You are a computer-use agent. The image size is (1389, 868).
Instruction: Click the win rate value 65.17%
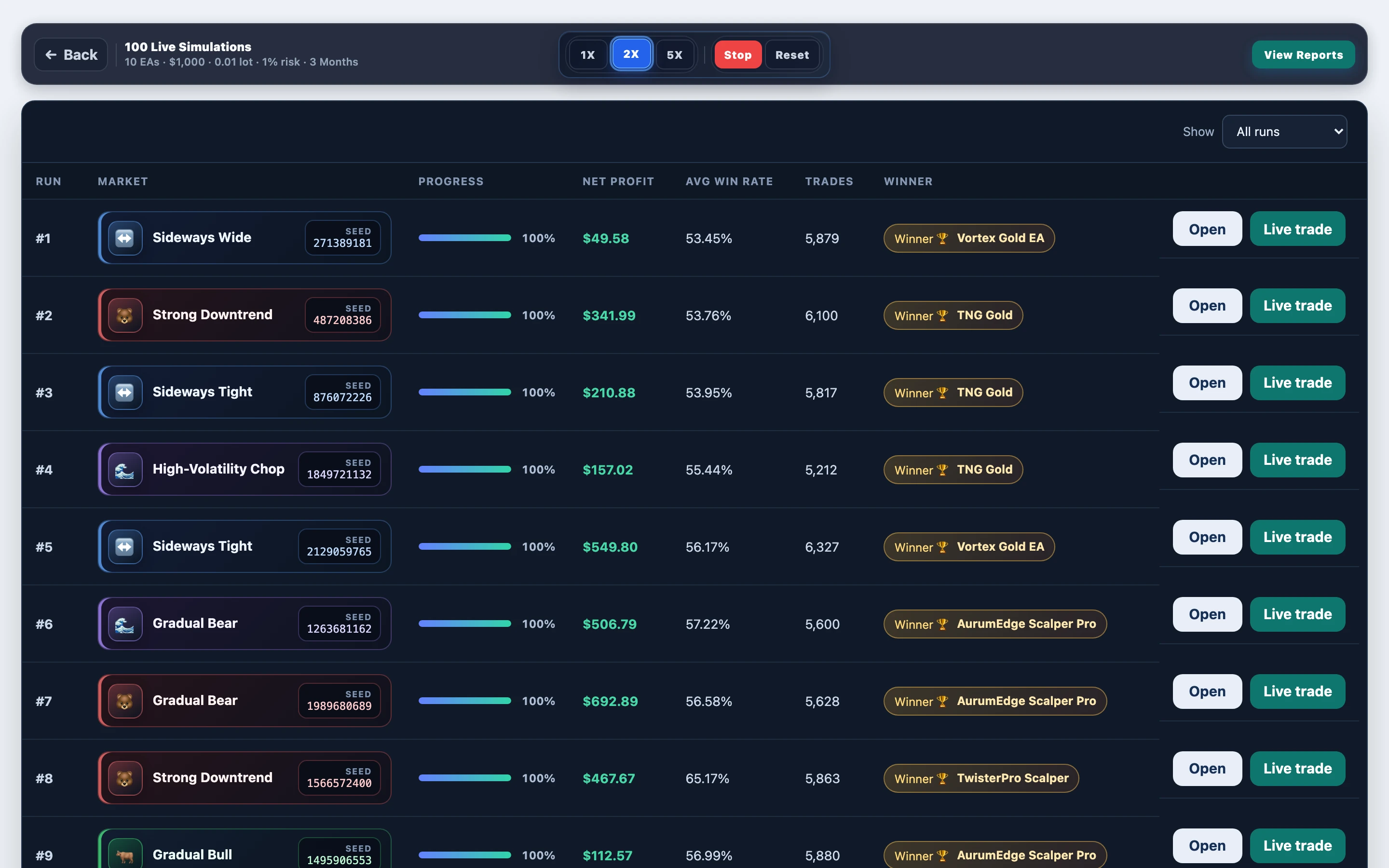pyautogui.click(x=707, y=778)
